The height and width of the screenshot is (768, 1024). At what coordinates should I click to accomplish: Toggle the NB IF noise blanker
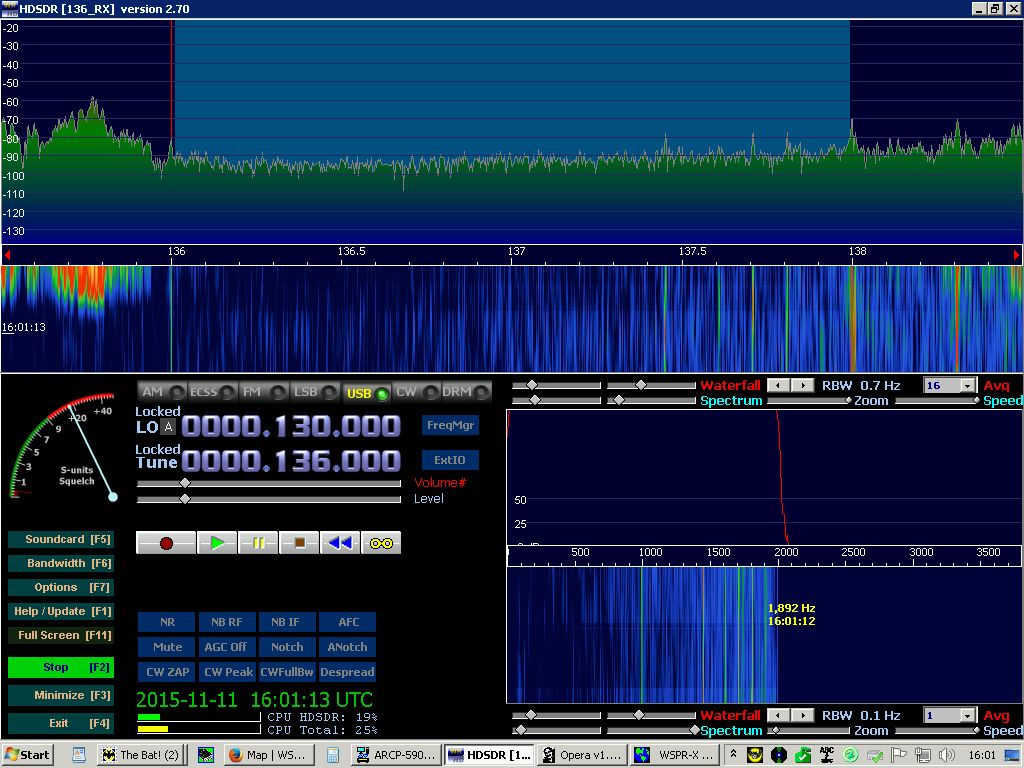pyautogui.click(x=287, y=622)
